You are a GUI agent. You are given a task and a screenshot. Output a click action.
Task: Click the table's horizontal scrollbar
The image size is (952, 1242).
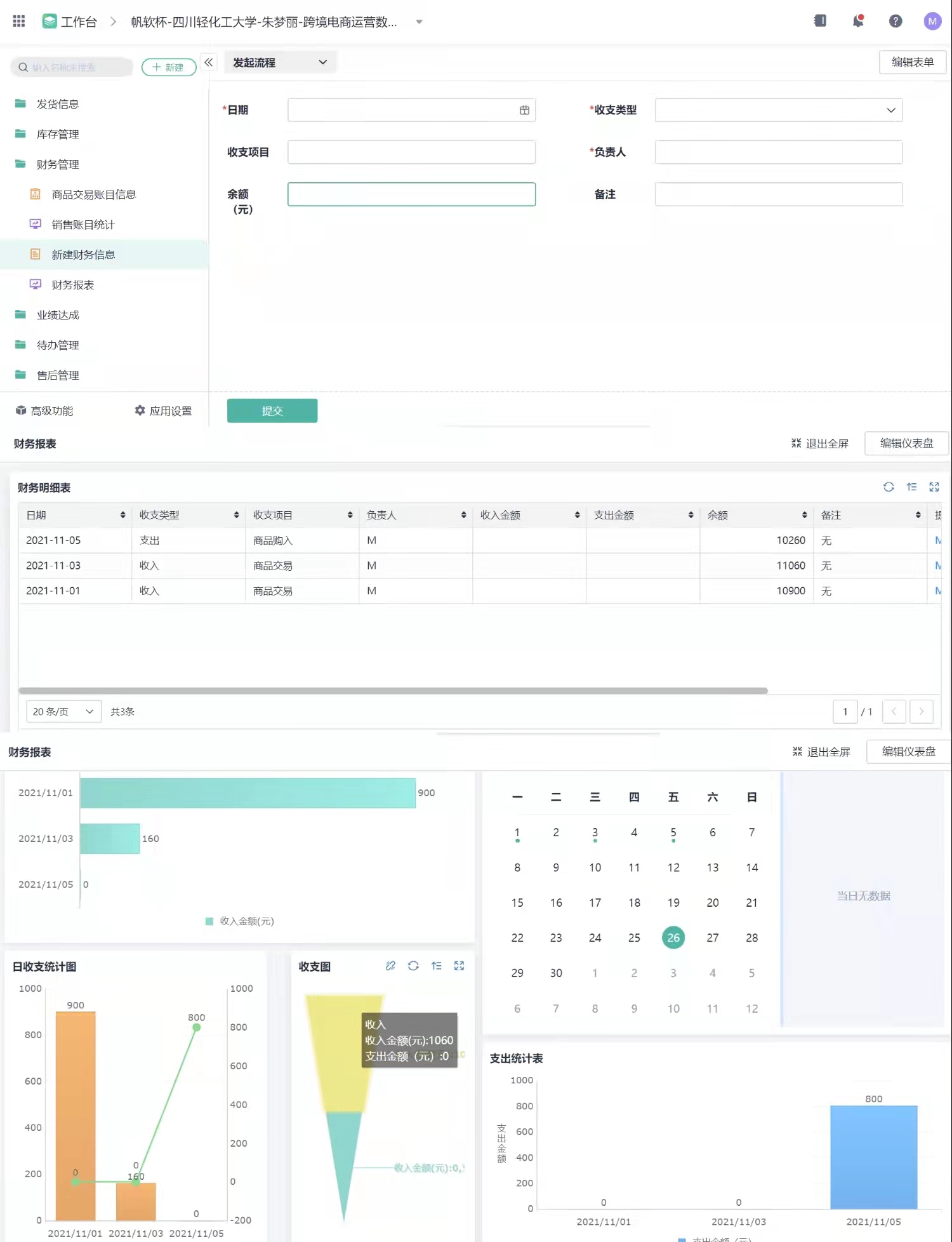[393, 691]
